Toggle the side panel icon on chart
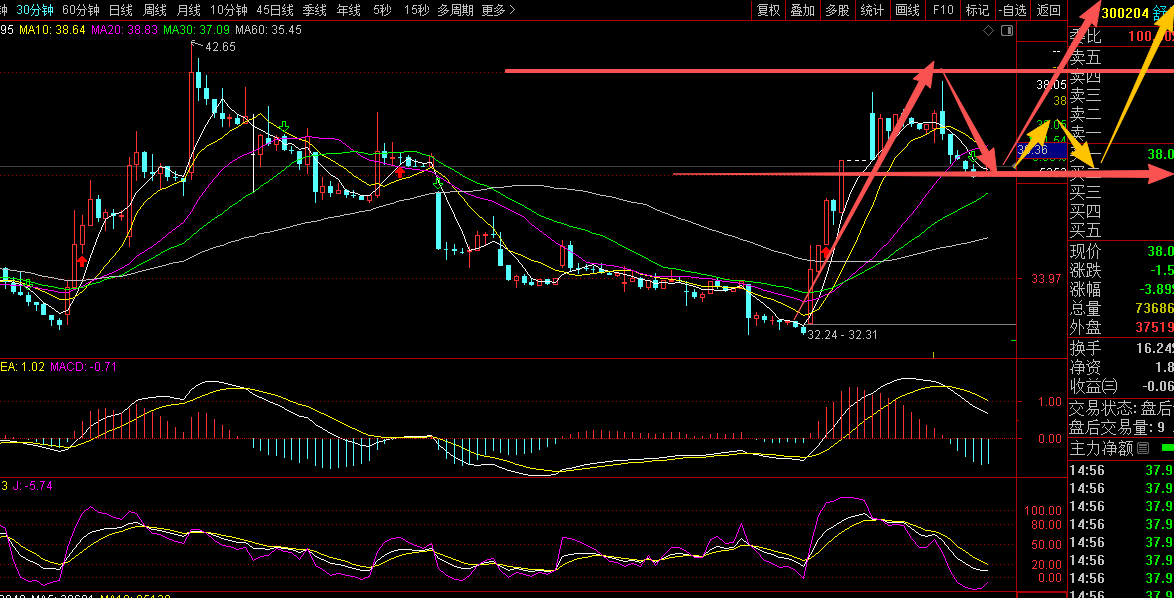Viewport: 1174px width, 598px height. (x=1007, y=30)
